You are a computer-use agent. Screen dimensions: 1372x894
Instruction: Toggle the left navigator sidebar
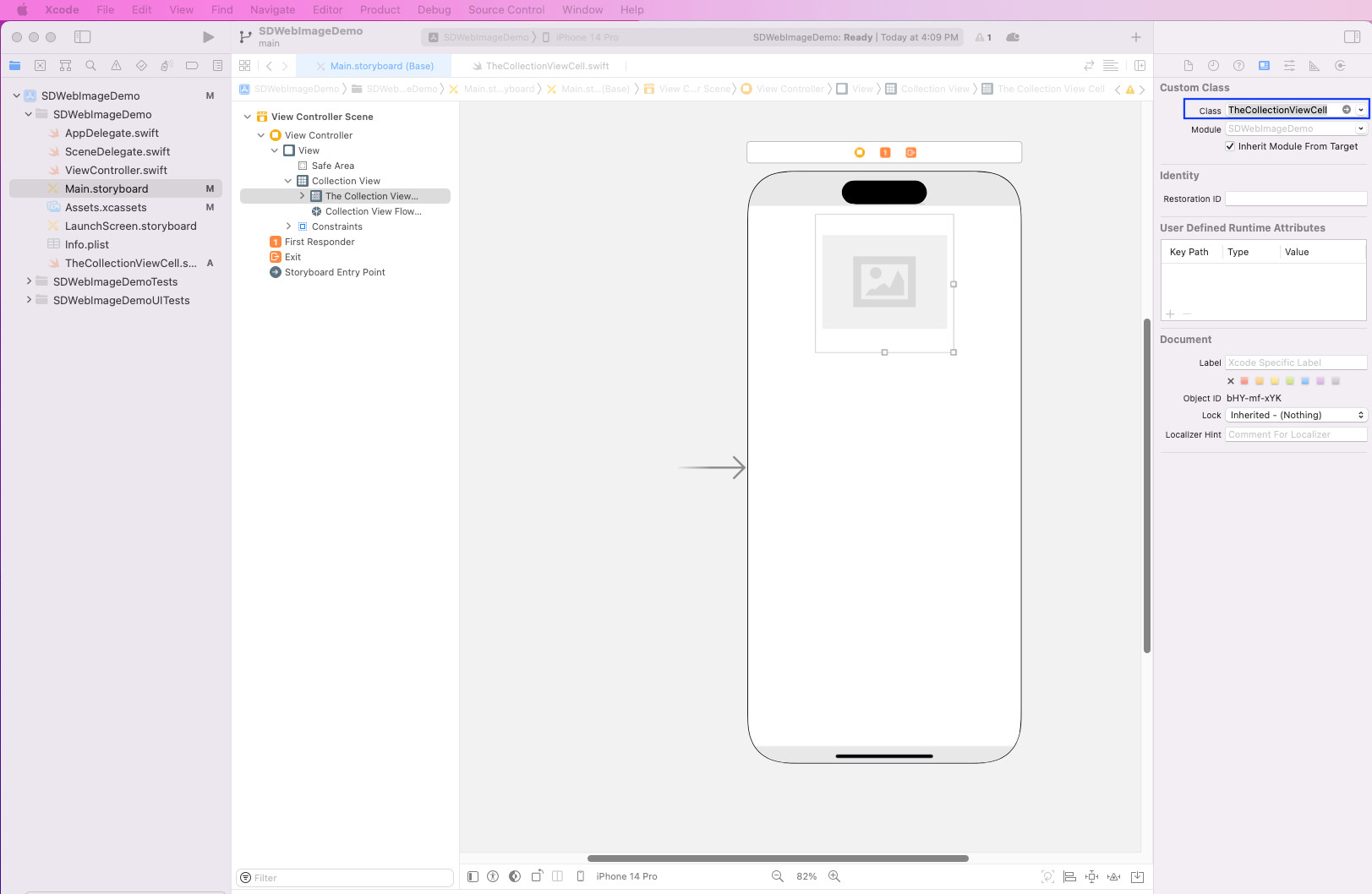[x=82, y=37]
